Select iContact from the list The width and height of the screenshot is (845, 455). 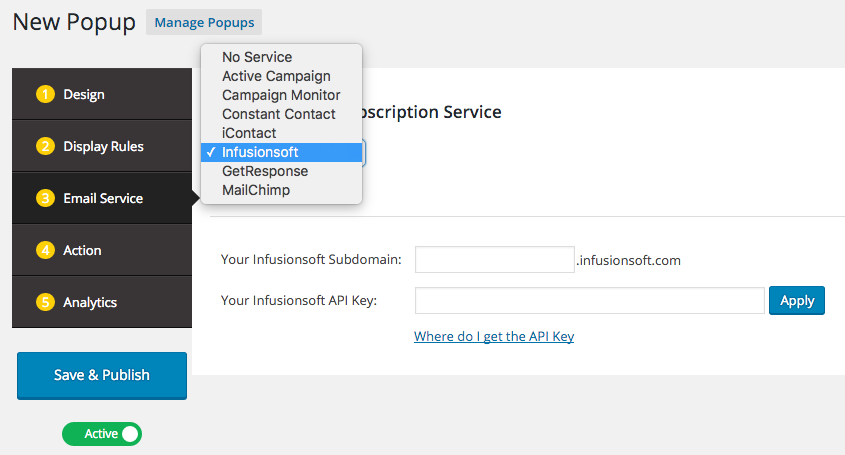[x=249, y=133]
